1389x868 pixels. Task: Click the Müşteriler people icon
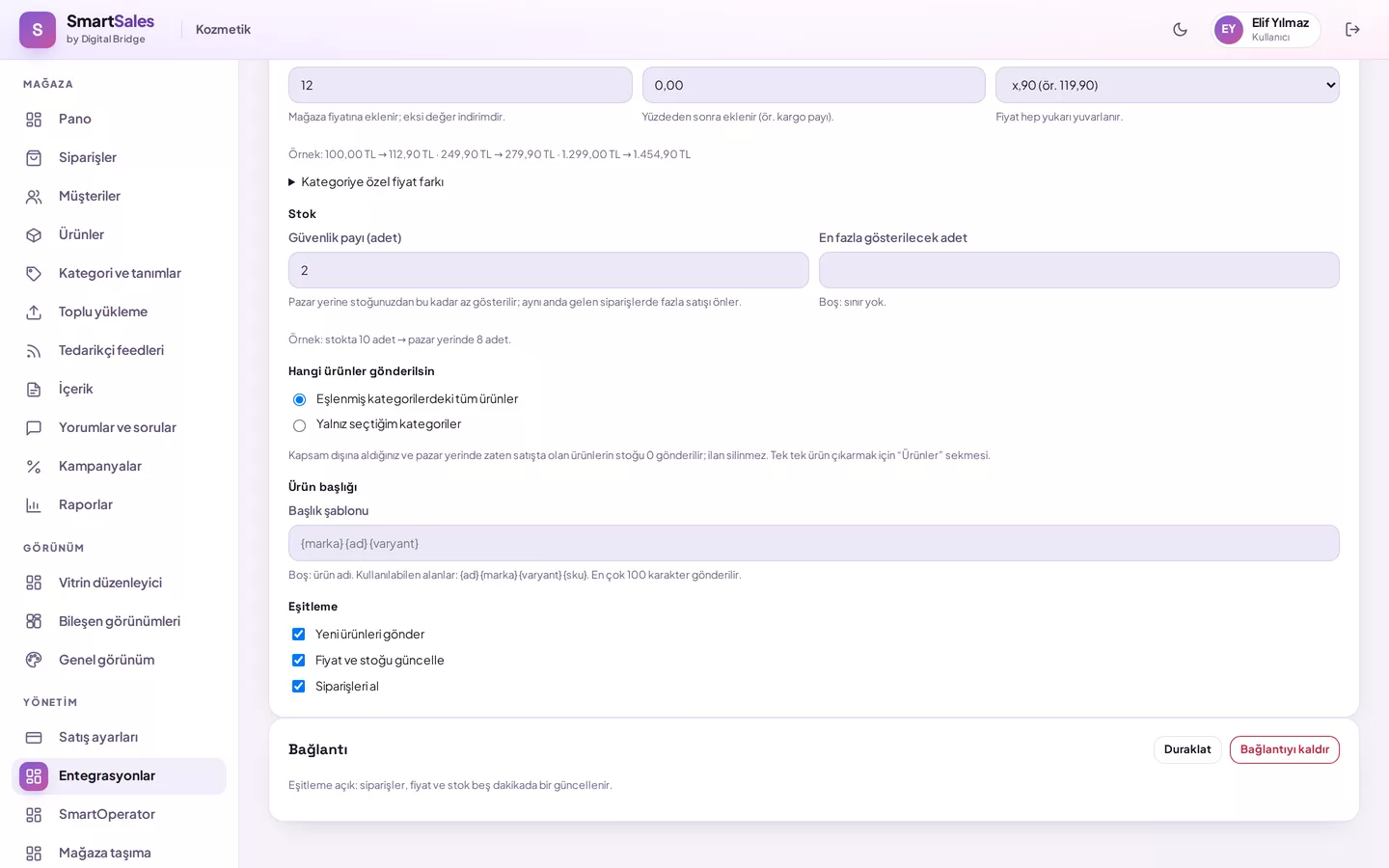pyautogui.click(x=34, y=197)
